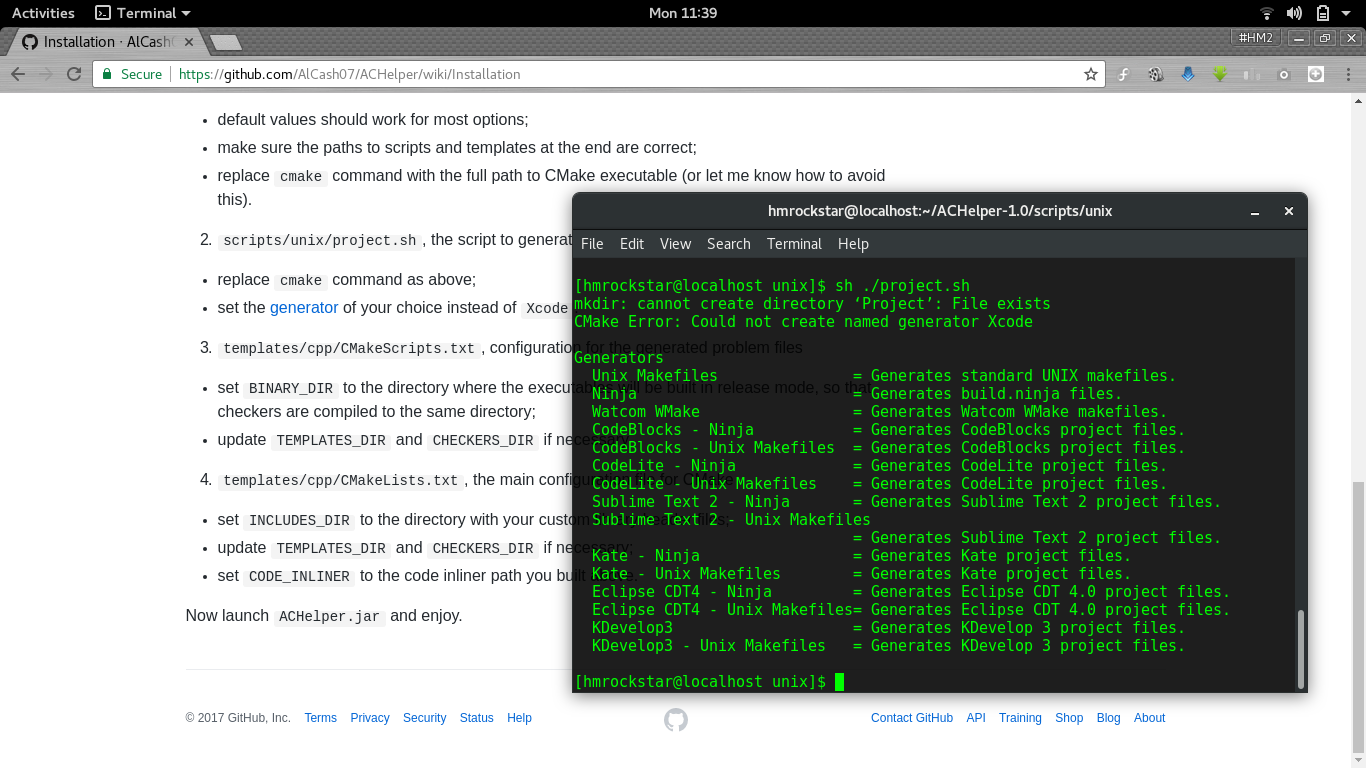The width and height of the screenshot is (1366, 768).
Task: Click the terminal prompt cursor line
Action: click(x=709, y=682)
